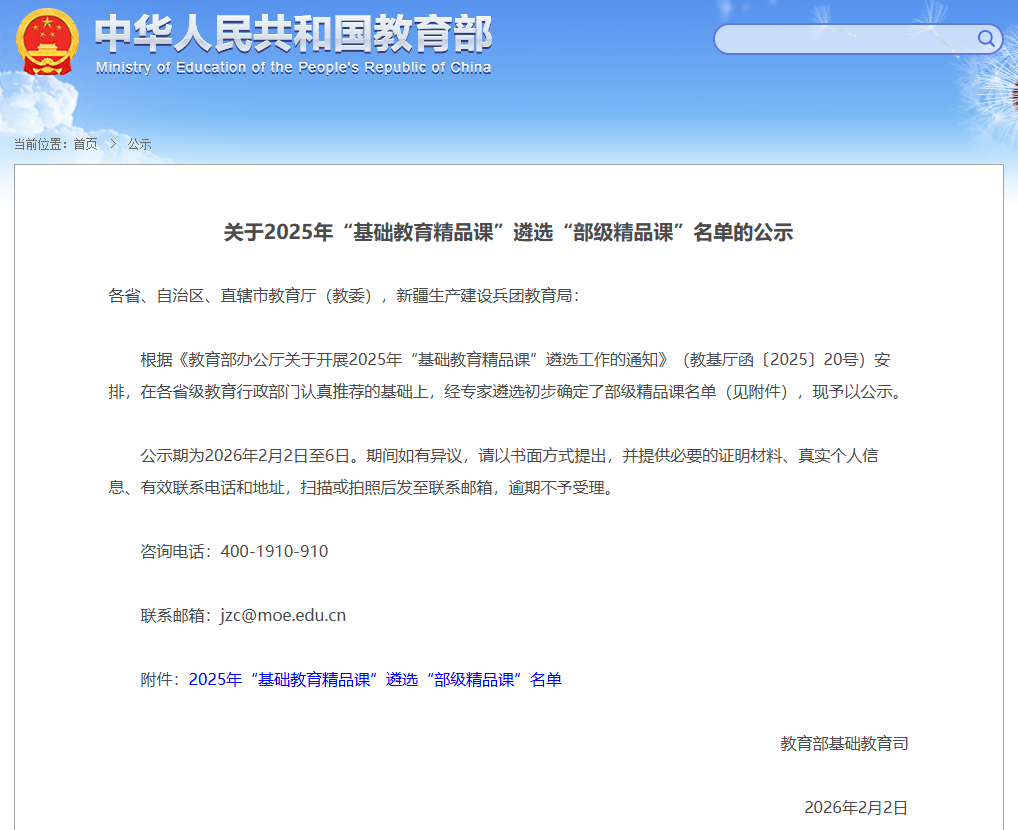Viewport: 1018px width, 830px height.
Task: Go to 首页 in breadcrumb
Action: (86, 144)
